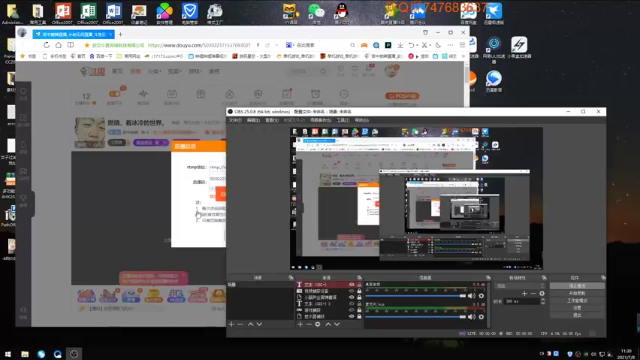Click the 开始录制 button
Viewport: 640px width, 360px height.
[x=577, y=293]
